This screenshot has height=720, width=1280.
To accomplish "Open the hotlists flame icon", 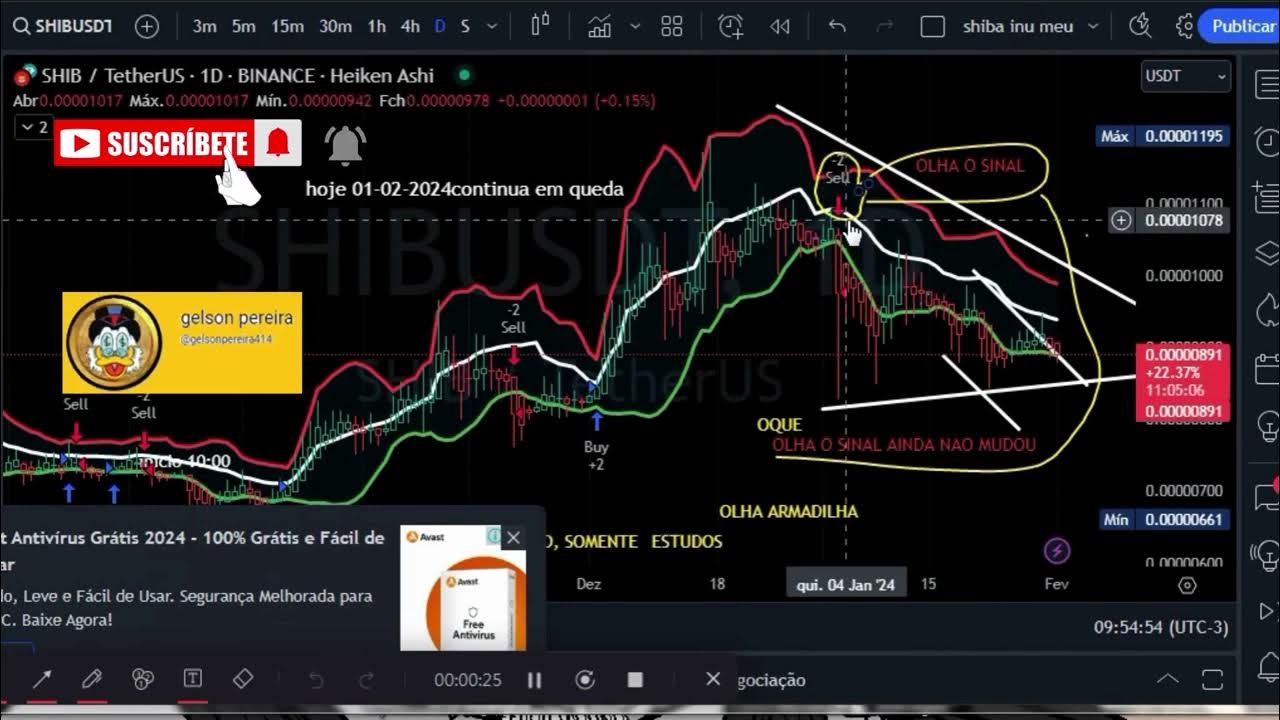I will click(x=1266, y=310).
